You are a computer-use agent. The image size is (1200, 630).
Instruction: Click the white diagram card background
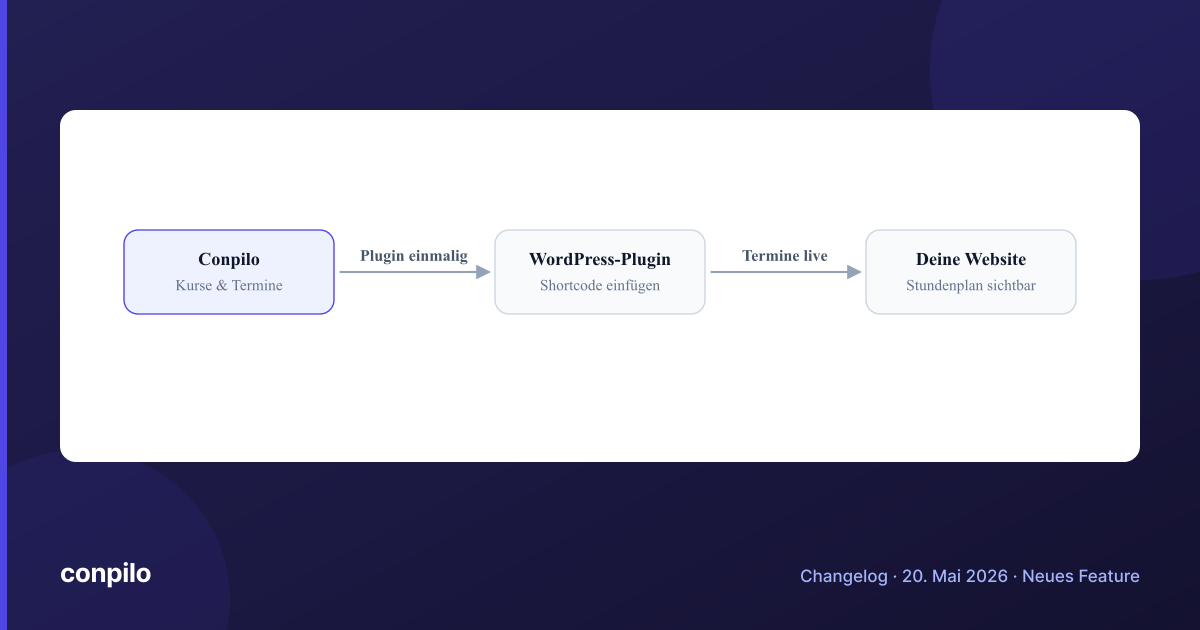600,390
